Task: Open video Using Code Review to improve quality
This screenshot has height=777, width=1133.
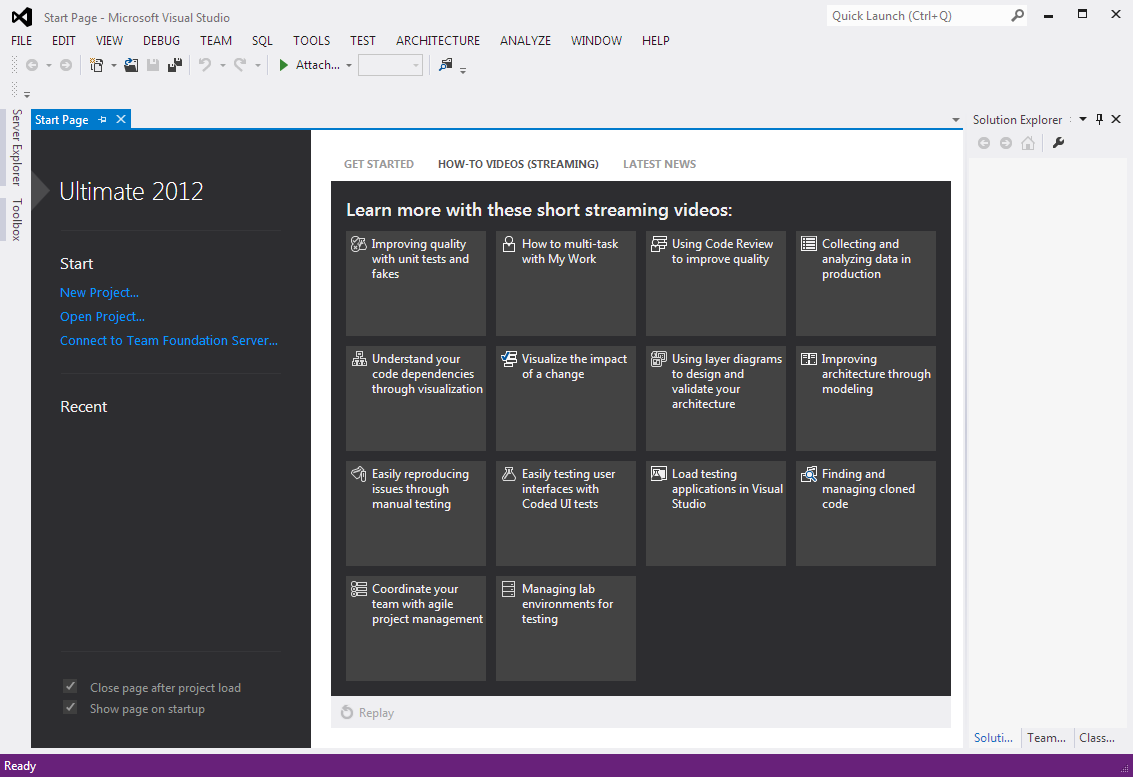Action: coord(715,283)
